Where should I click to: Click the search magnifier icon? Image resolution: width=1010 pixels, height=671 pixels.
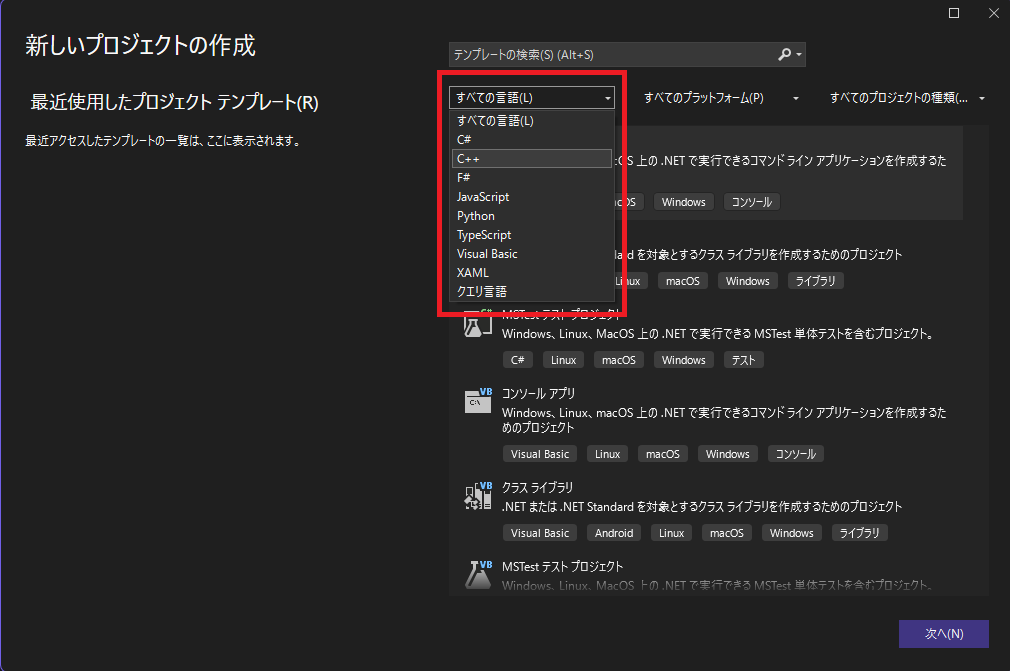tap(785, 55)
